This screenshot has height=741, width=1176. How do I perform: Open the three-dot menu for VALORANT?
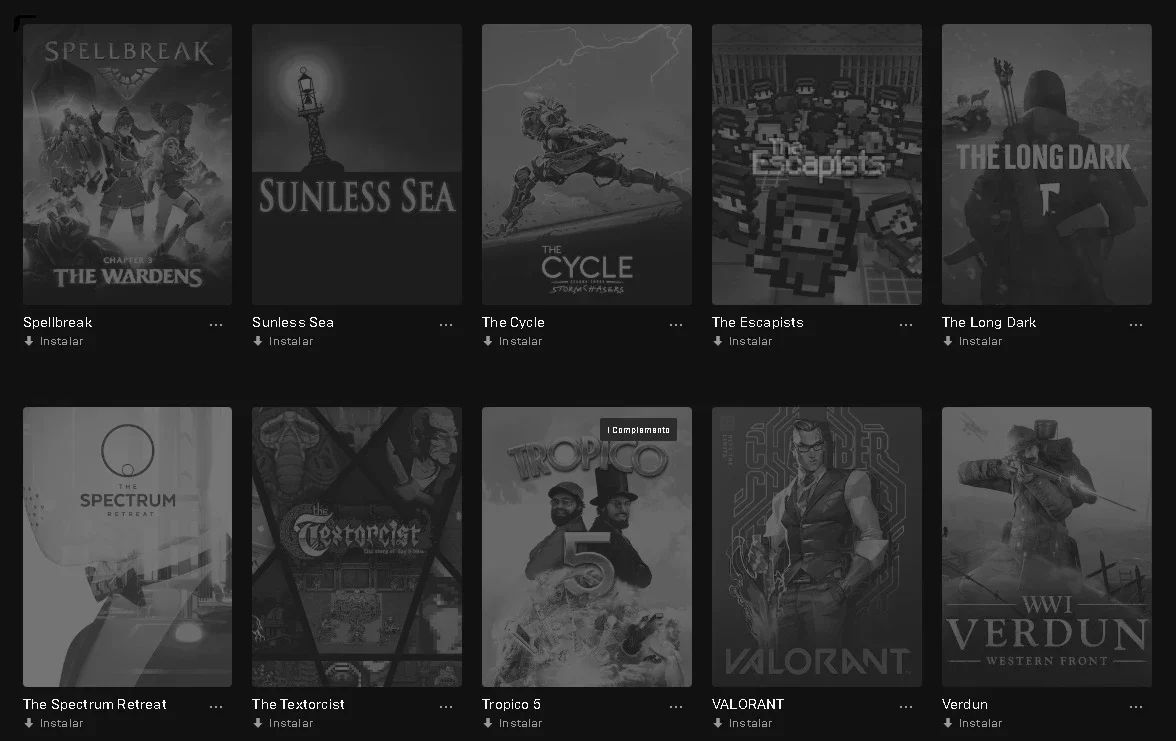906,706
